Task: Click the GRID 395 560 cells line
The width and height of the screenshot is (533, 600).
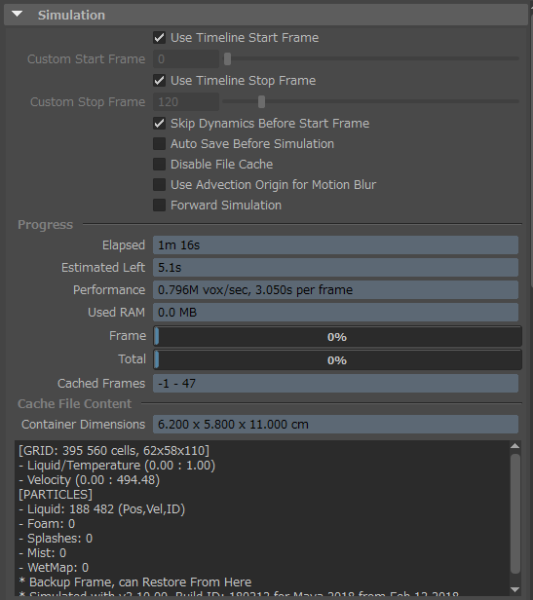Action: 114,451
